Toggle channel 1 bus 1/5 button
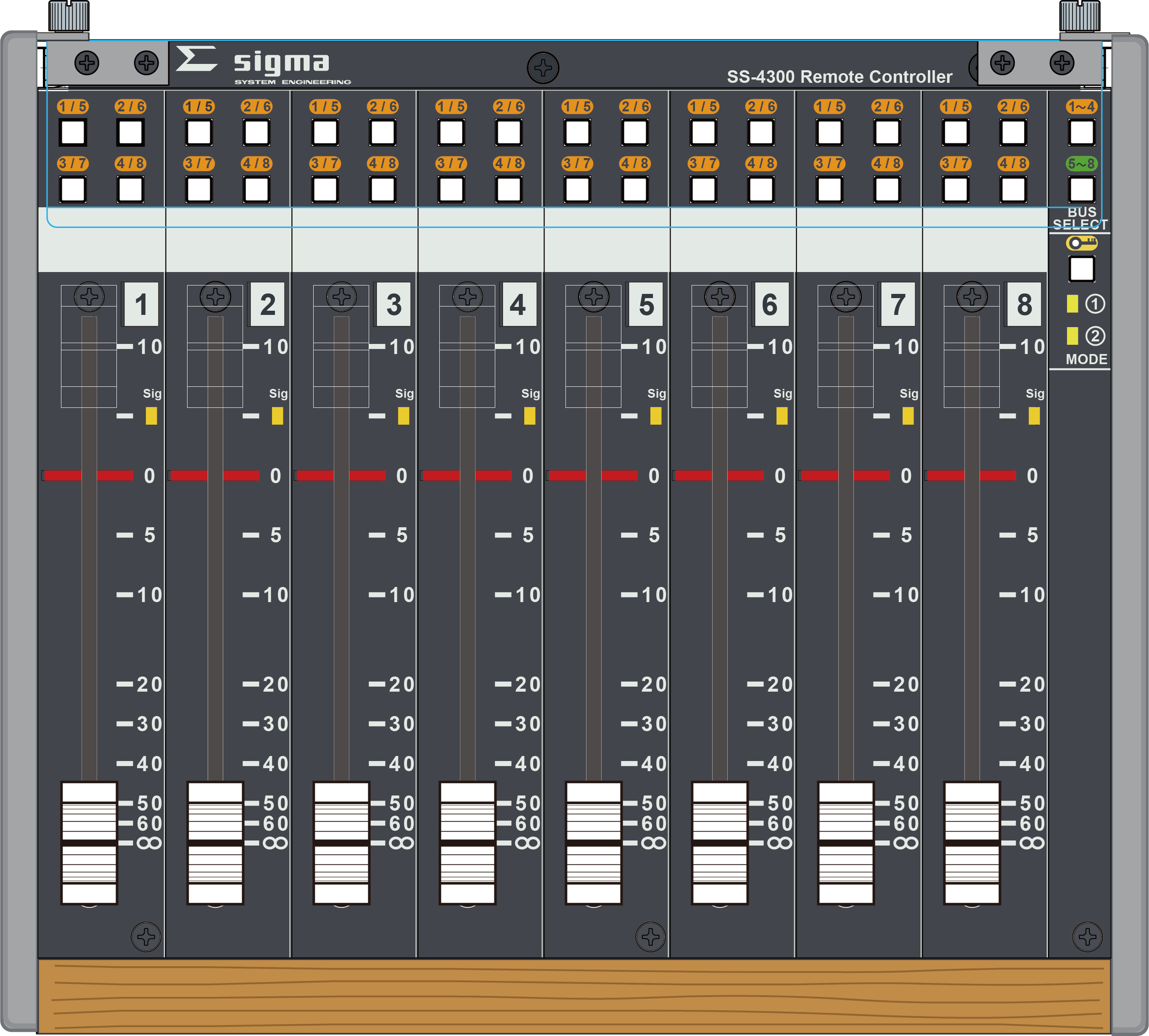The image size is (1149, 1036). pyautogui.click(x=73, y=132)
